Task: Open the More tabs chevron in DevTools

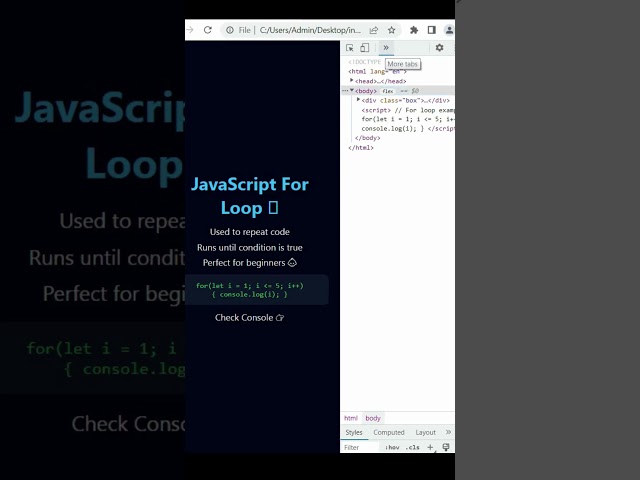Action: coord(386,47)
